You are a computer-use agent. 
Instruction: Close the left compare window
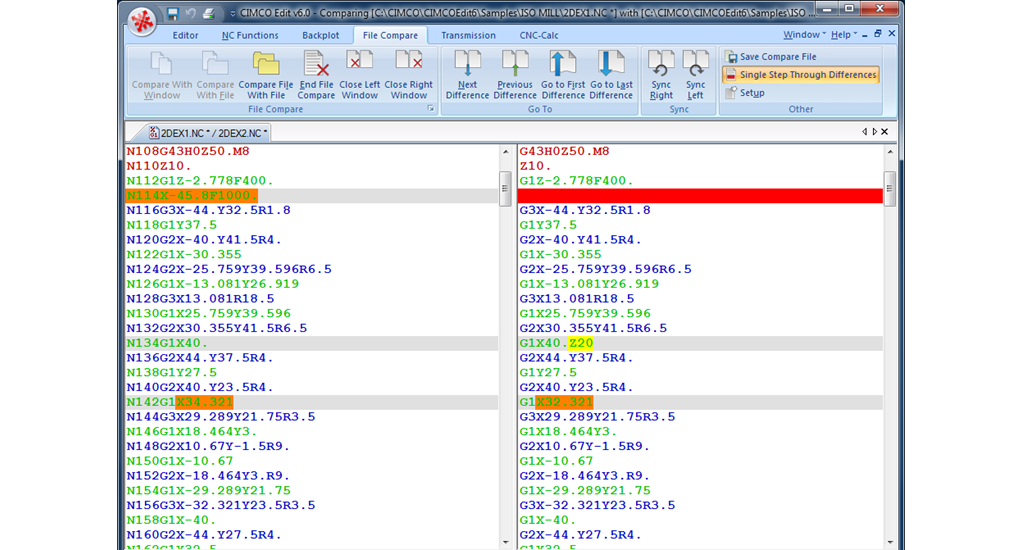tap(359, 75)
